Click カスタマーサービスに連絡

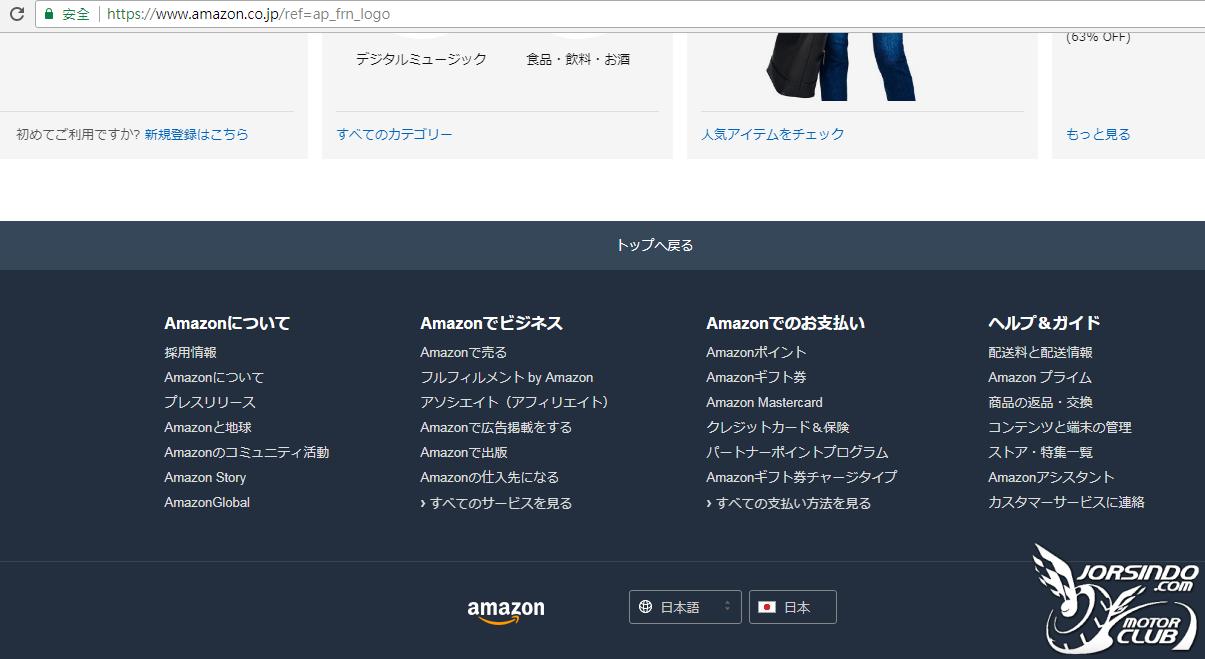[x=1066, y=502]
